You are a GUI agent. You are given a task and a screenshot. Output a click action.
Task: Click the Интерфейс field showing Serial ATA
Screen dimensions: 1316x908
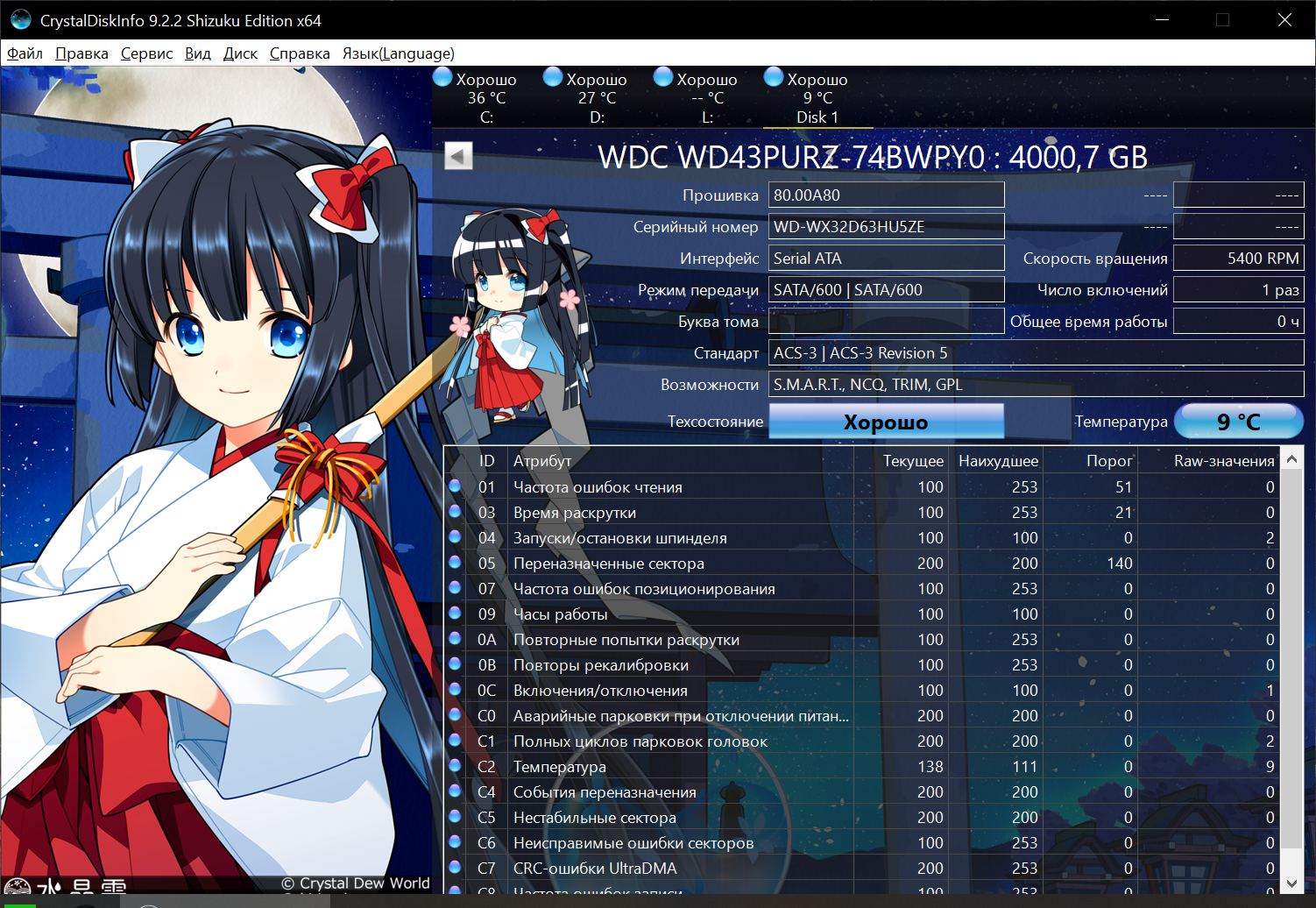coord(886,258)
